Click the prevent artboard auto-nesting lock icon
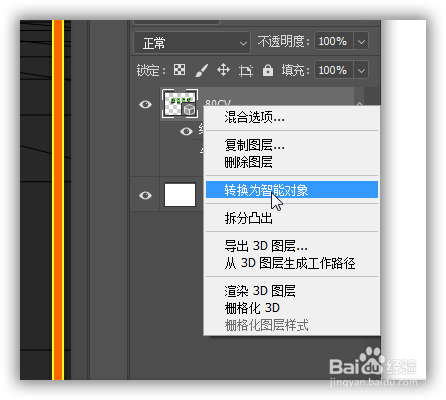The height and width of the screenshot is (400, 446). [246, 71]
